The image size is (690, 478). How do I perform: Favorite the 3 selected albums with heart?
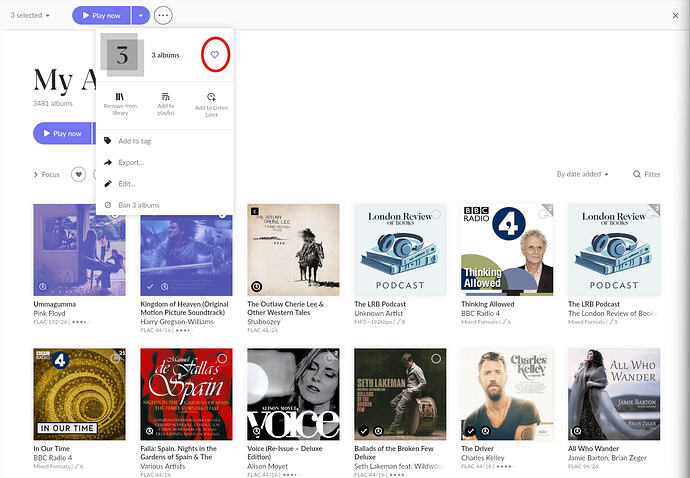pyautogui.click(x=215, y=55)
